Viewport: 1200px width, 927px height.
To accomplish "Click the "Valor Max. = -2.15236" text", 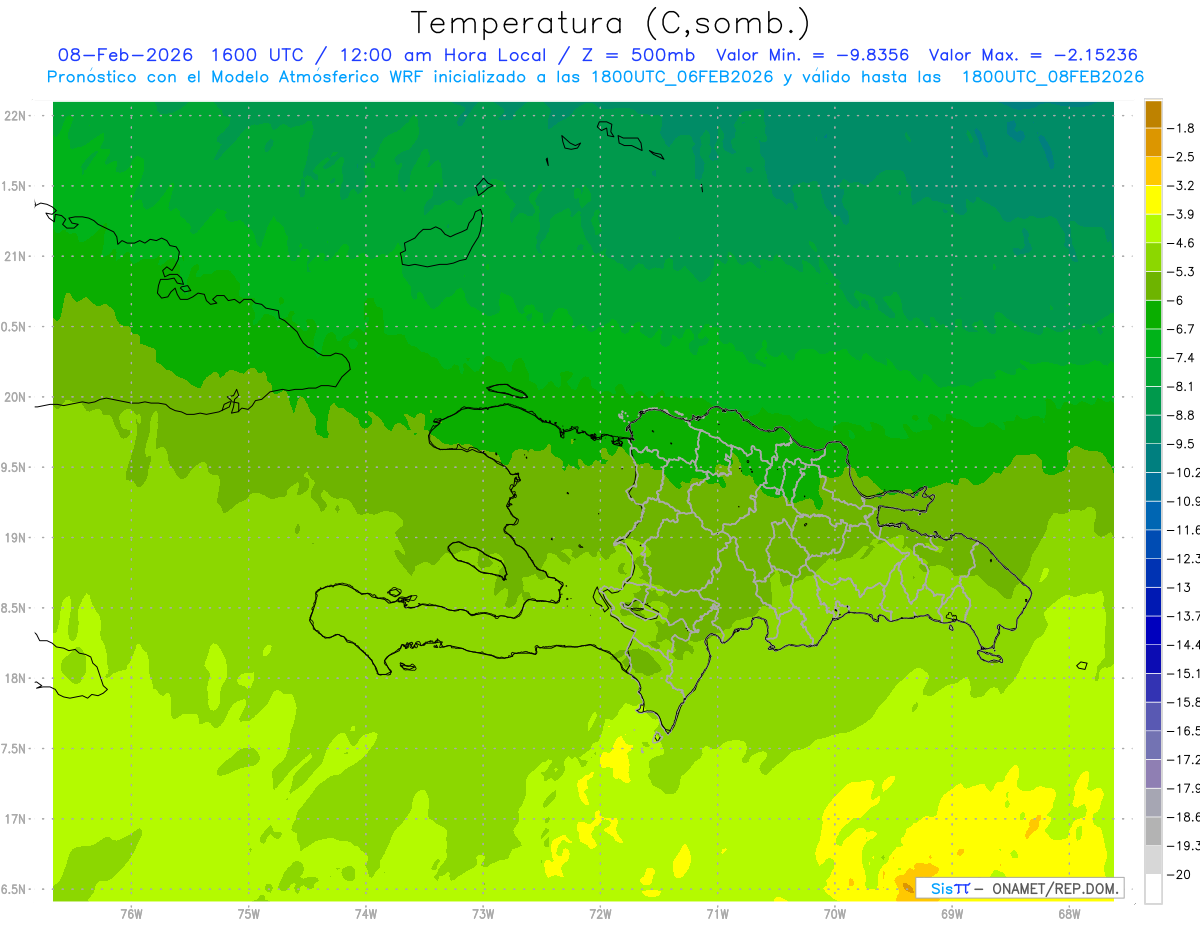I will pos(1033,55).
